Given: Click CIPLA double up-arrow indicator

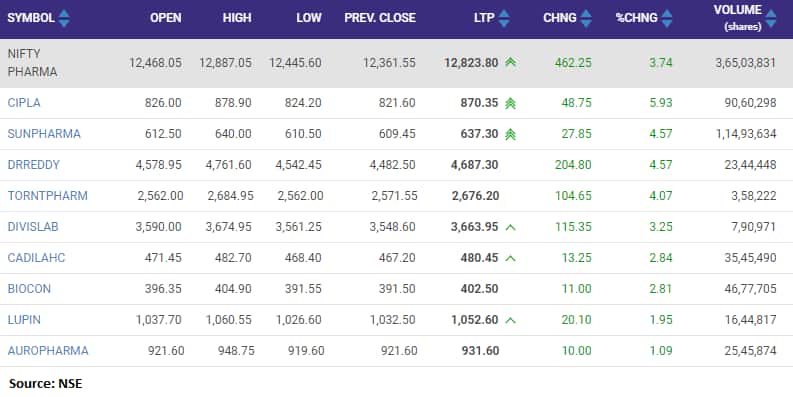Looking at the screenshot, I should click(510, 103).
